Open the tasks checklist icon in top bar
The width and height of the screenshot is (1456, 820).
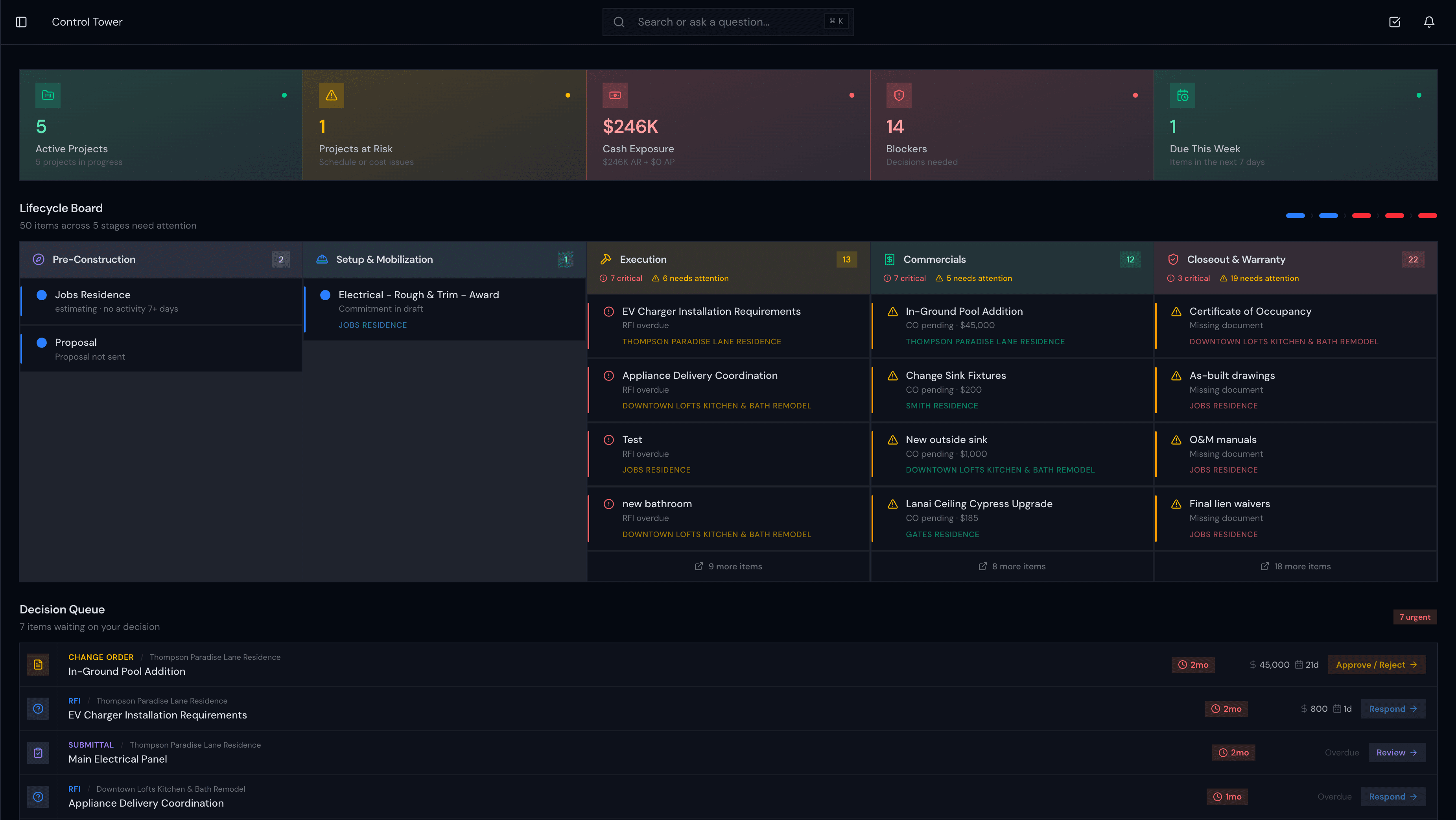[x=1394, y=22]
